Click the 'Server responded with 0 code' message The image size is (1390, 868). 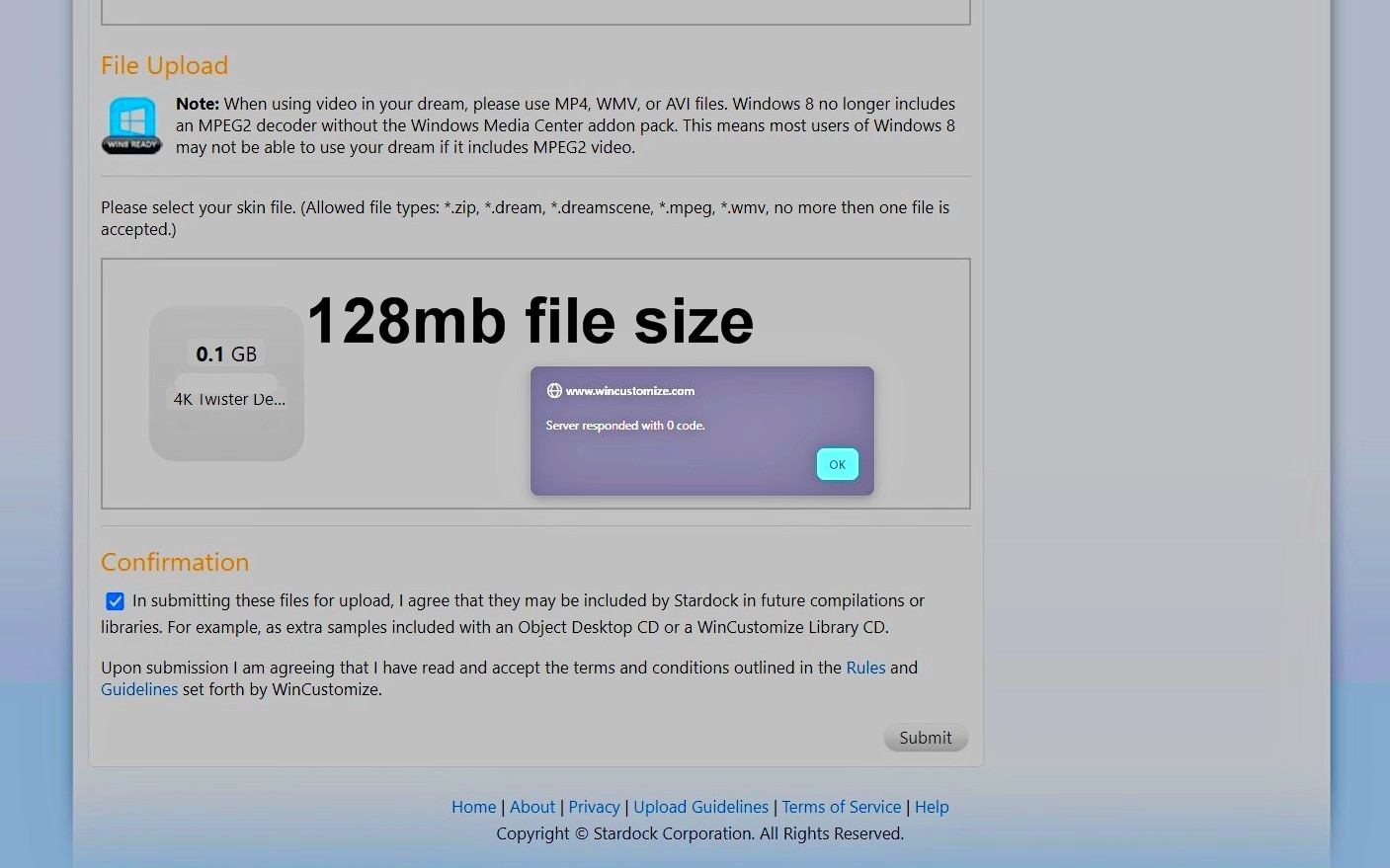pos(624,426)
